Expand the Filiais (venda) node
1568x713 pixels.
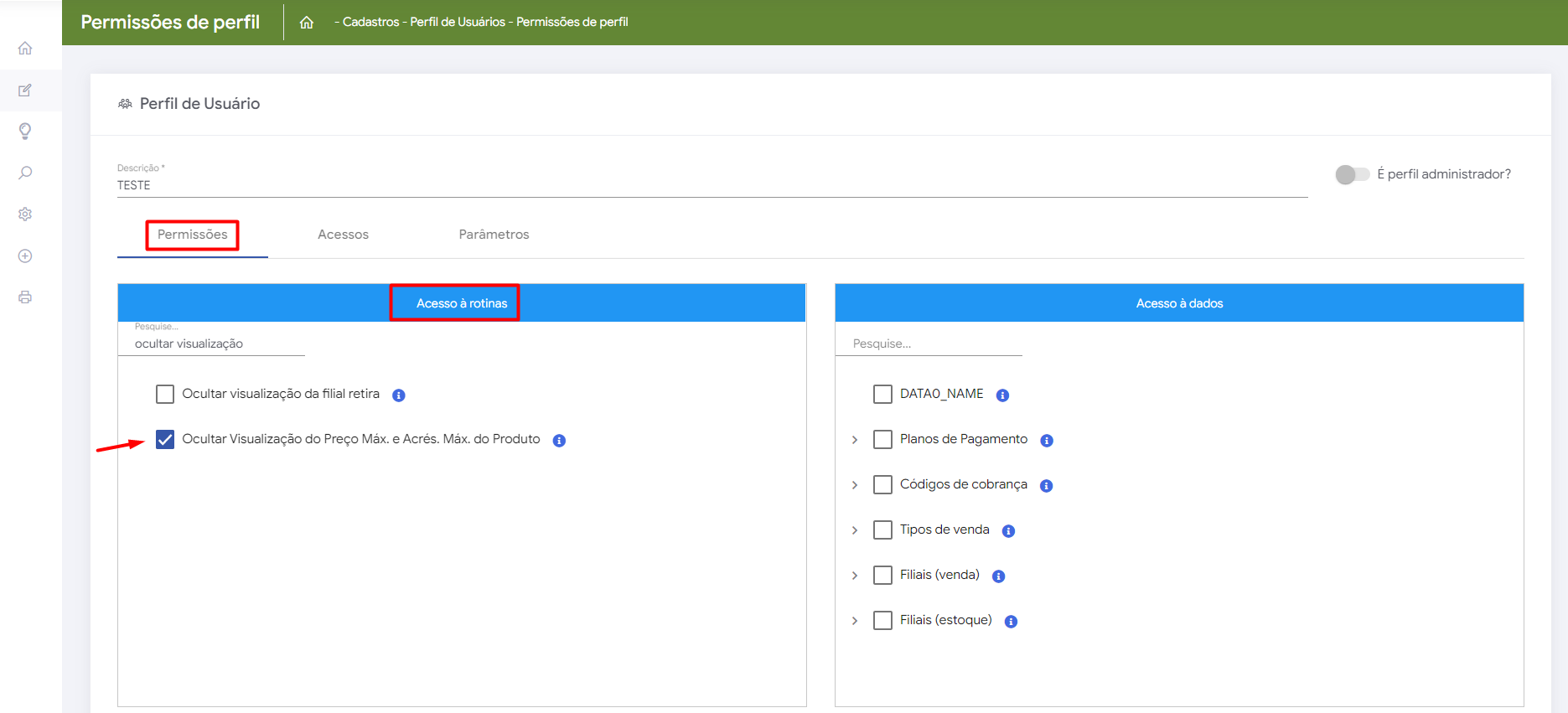point(855,576)
